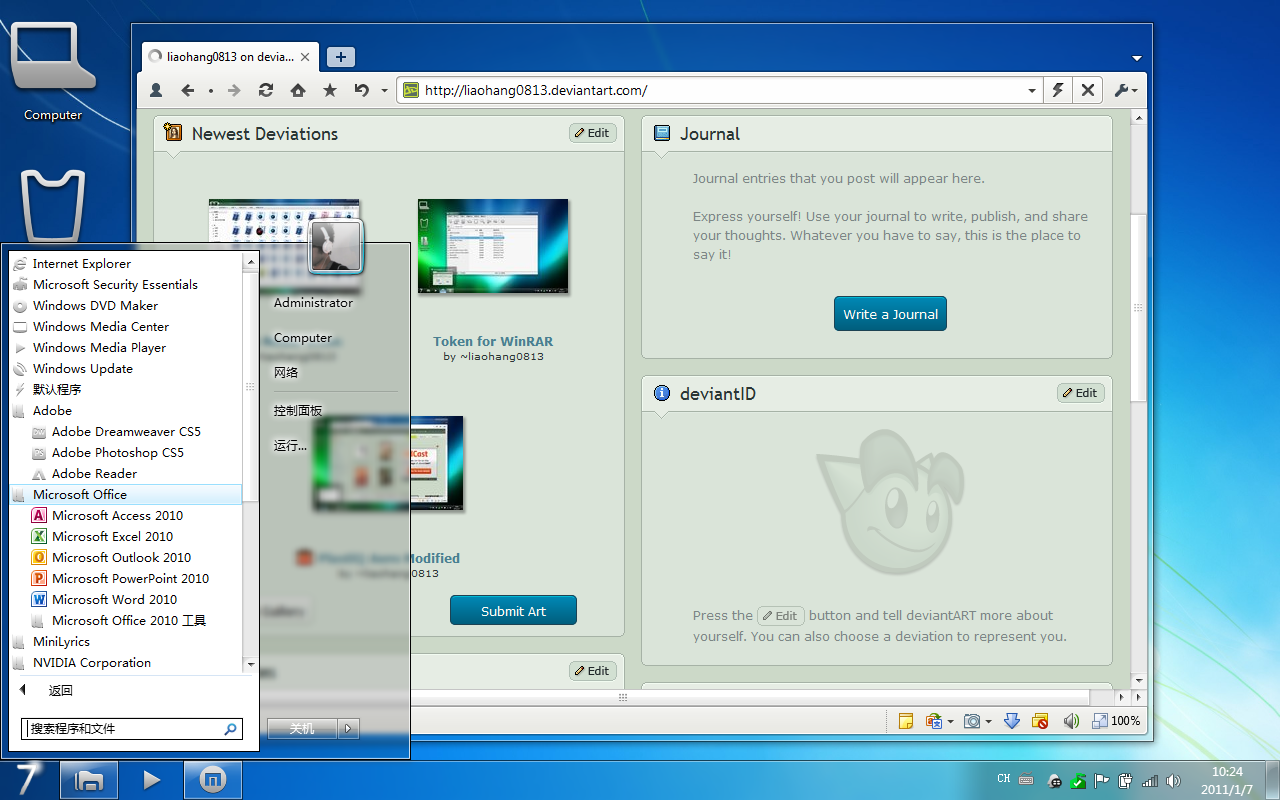Go forward in the browser
The width and height of the screenshot is (1280, 800).
(x=234, y=90)
